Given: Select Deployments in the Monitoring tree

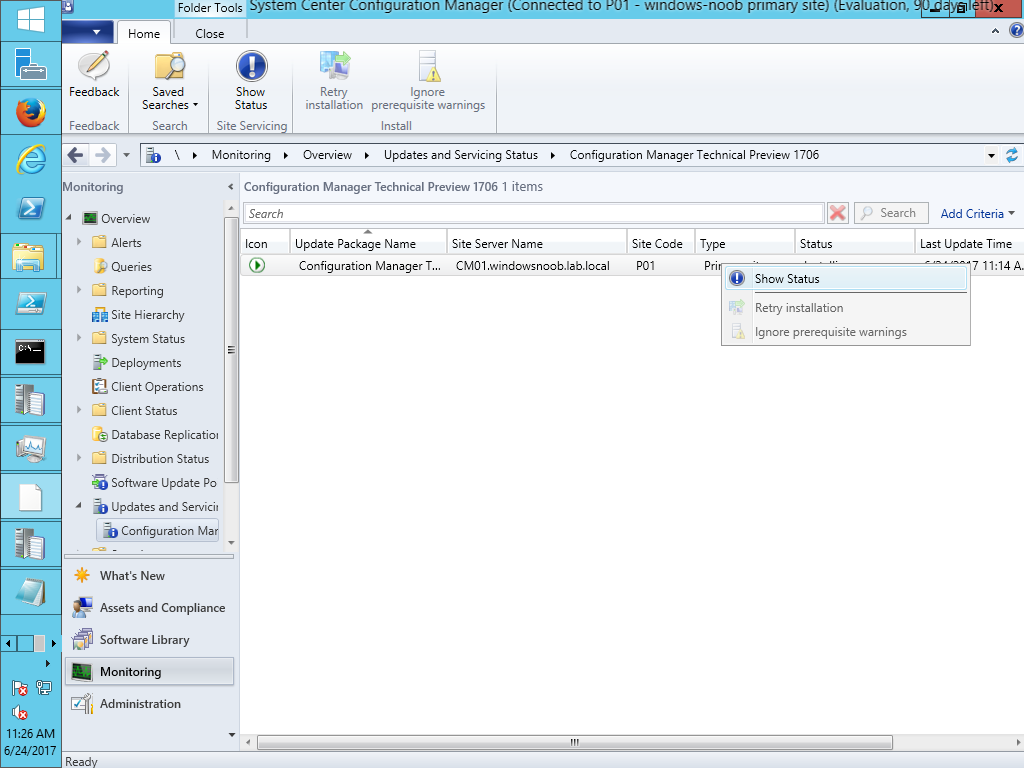Looking at the screenshot, I should pos(137,362).
